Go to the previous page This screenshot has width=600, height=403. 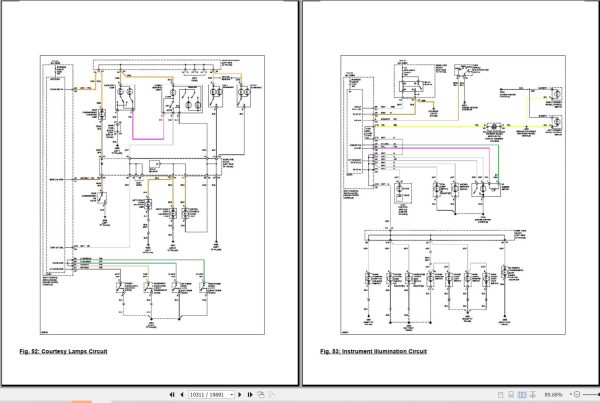point(182,395)
